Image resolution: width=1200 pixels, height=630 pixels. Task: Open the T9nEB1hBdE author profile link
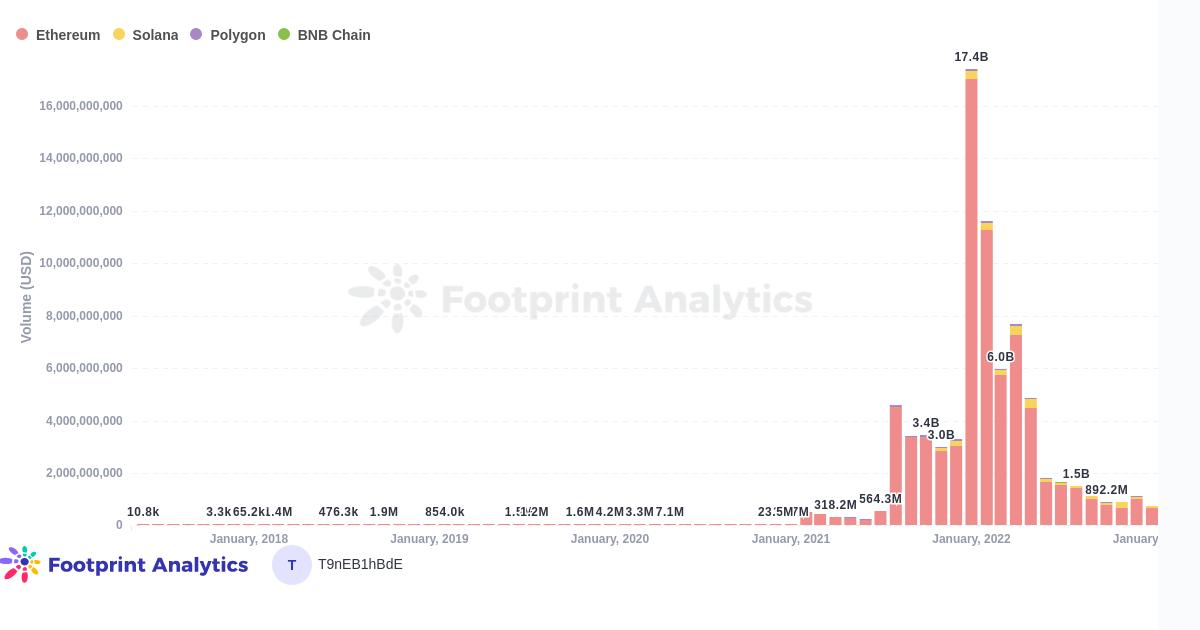coord(360,565)
